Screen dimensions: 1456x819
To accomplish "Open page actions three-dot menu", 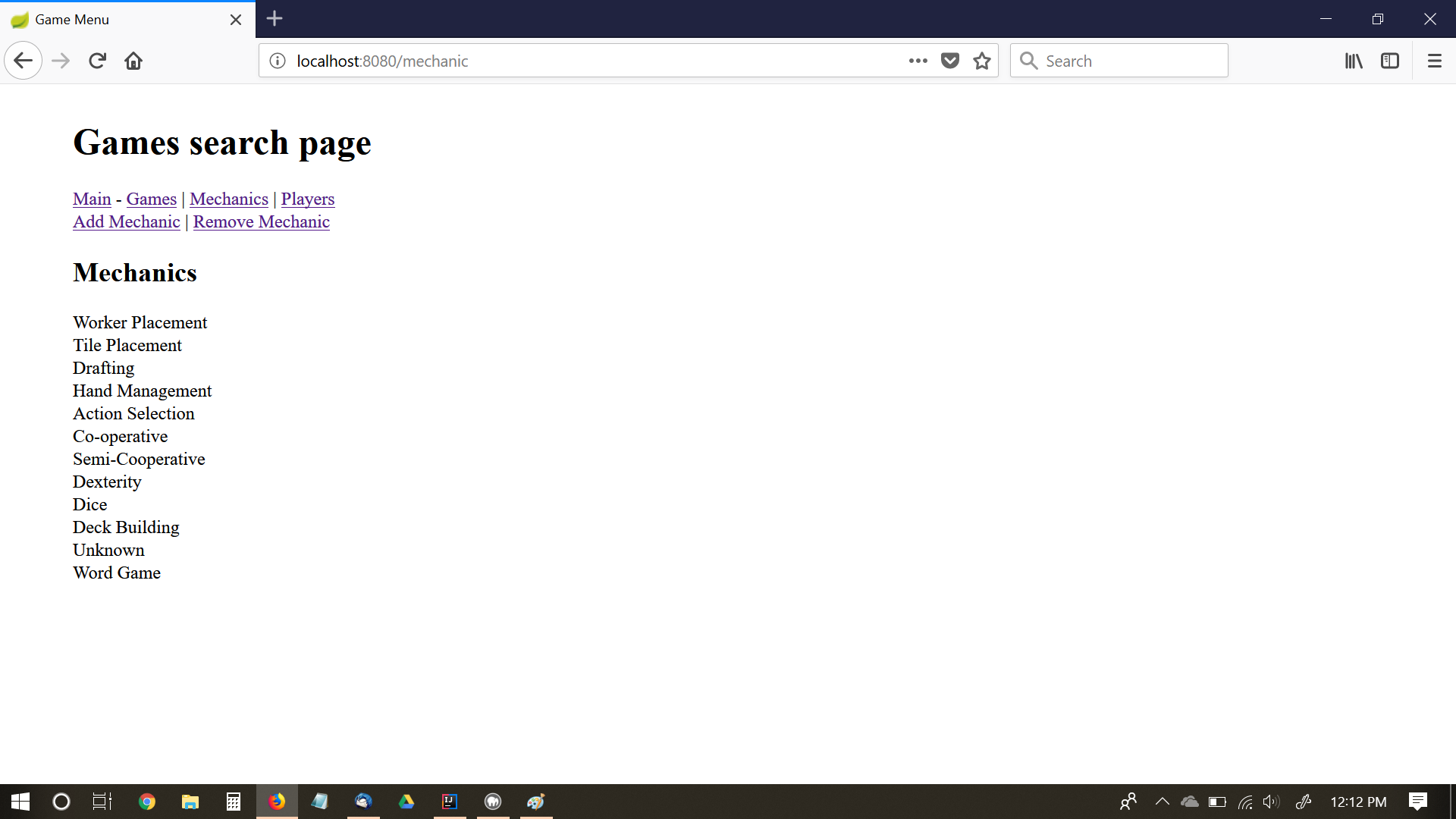I will pos(918,61).
